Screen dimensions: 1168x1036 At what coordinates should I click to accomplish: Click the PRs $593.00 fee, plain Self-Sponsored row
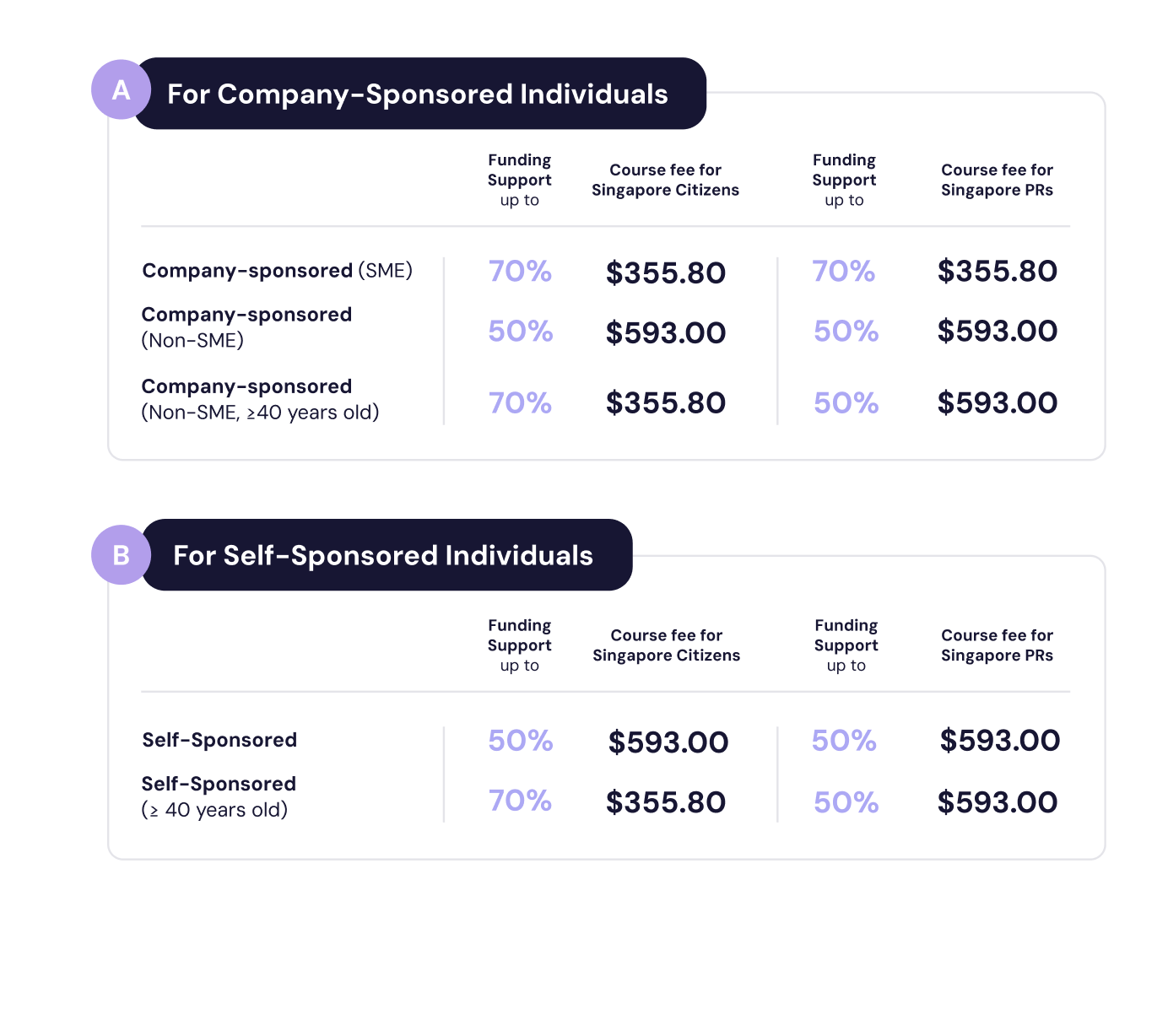(999, 740)
